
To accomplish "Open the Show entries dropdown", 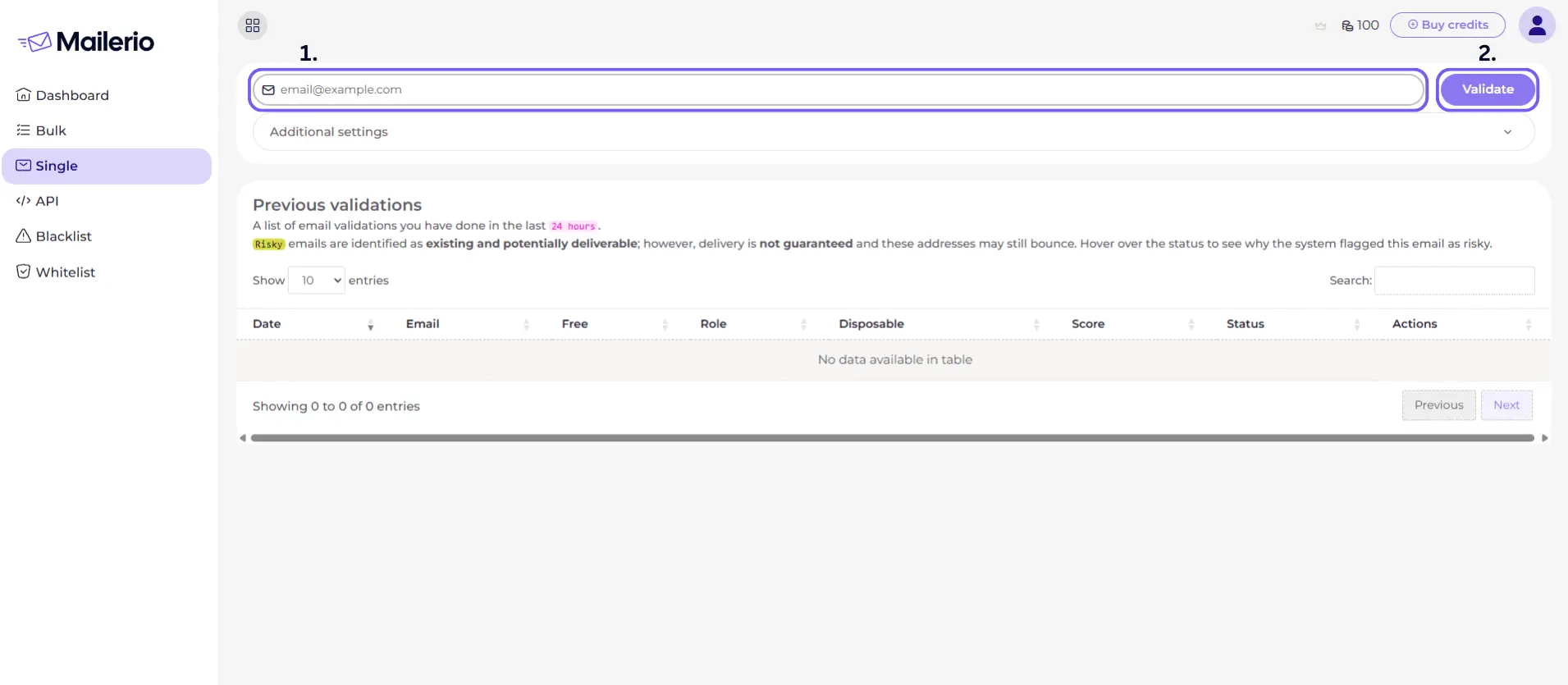I will (x=317, y=281).
